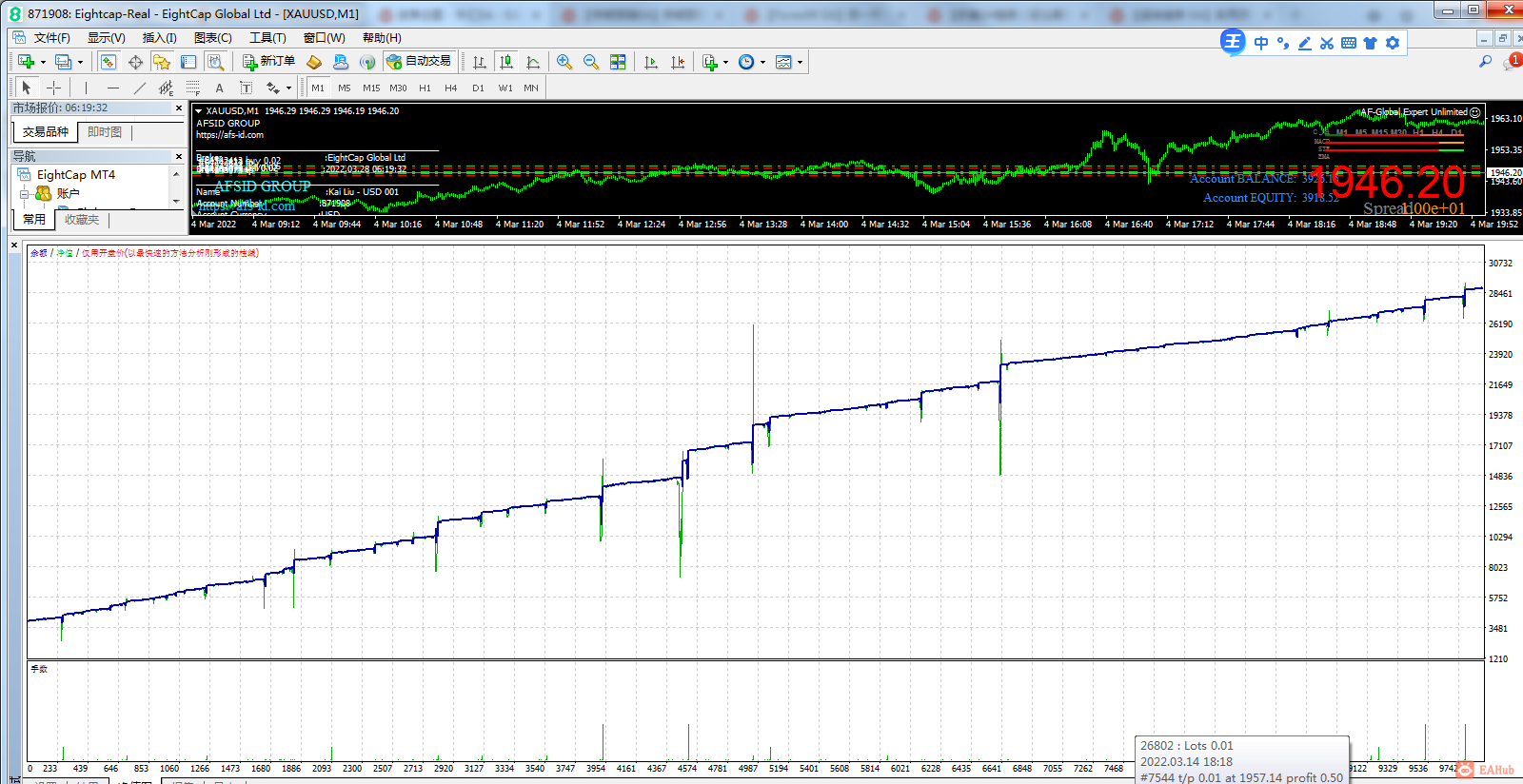Collapse the 账户 tree node

pyautogui.click(x=24, y=193)
